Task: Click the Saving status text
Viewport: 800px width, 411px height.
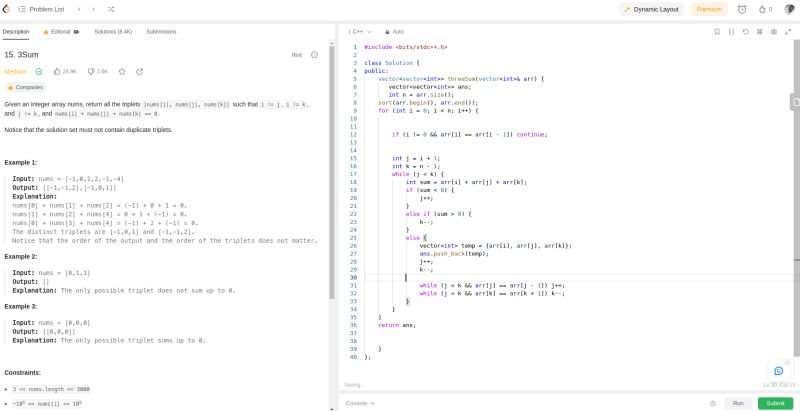Action: (354, 385)
